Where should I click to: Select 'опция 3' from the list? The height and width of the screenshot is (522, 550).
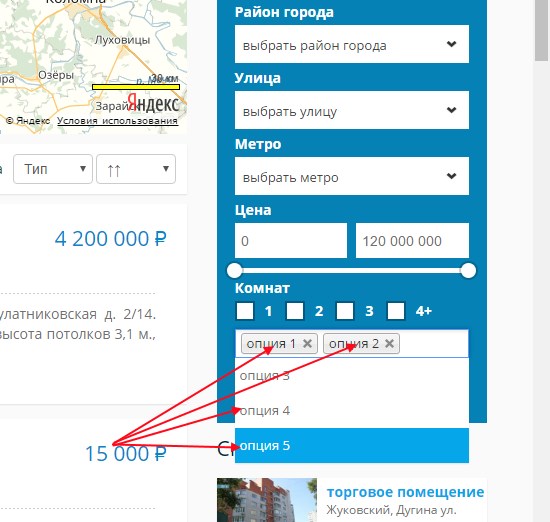click(x=352, y=376)
